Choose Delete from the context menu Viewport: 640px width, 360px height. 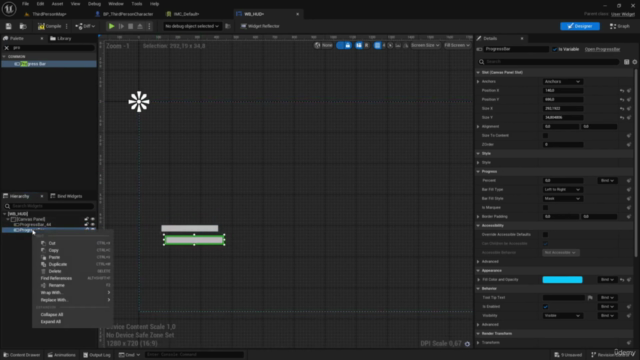point(73,271)
